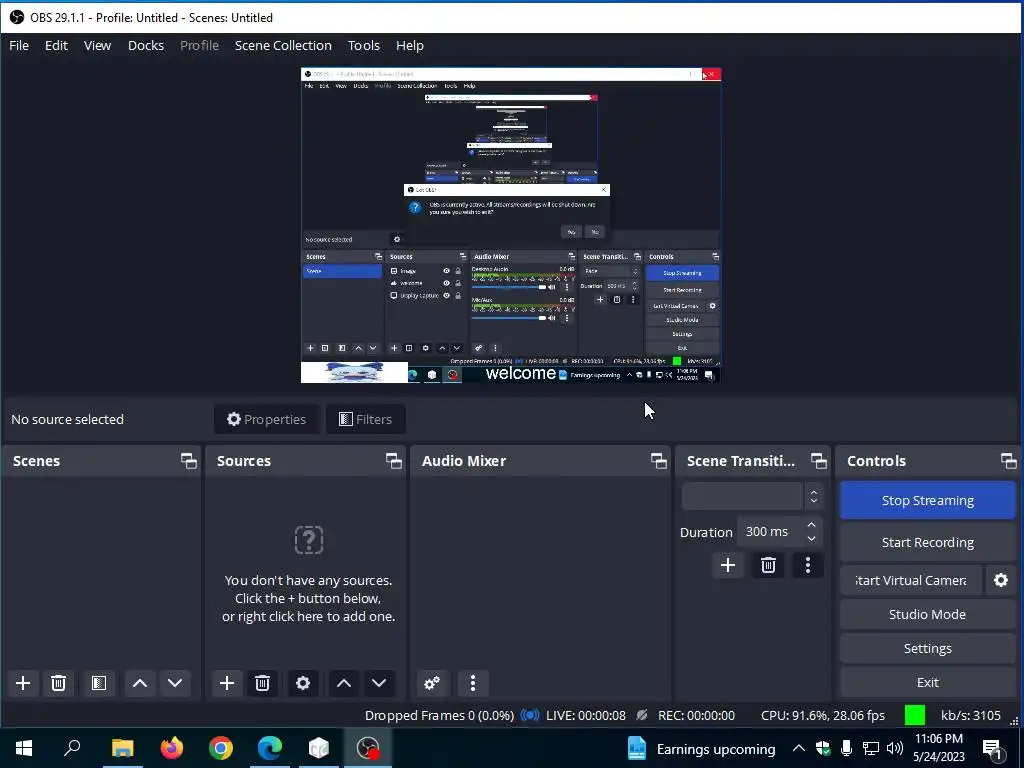Image resolution: width=1024 pixels, height=768 pixels.
Task: Add a new source with plus button
Action: [227, 683]
